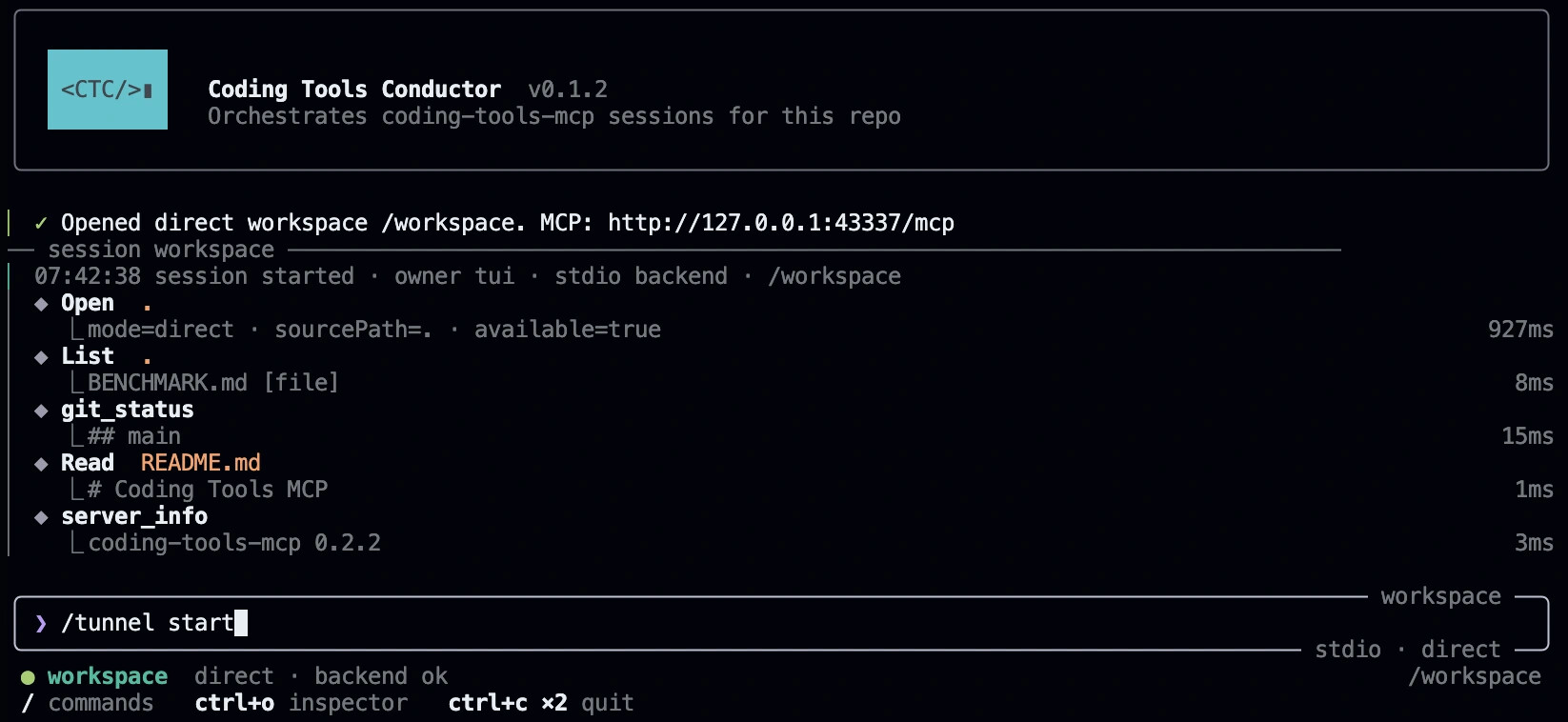Image resolution: width=1568 pixels, height=722 pixels.
Task: Open the MCP URL http://127.0.0.1:43337/mcp
Action: (781, 223)
